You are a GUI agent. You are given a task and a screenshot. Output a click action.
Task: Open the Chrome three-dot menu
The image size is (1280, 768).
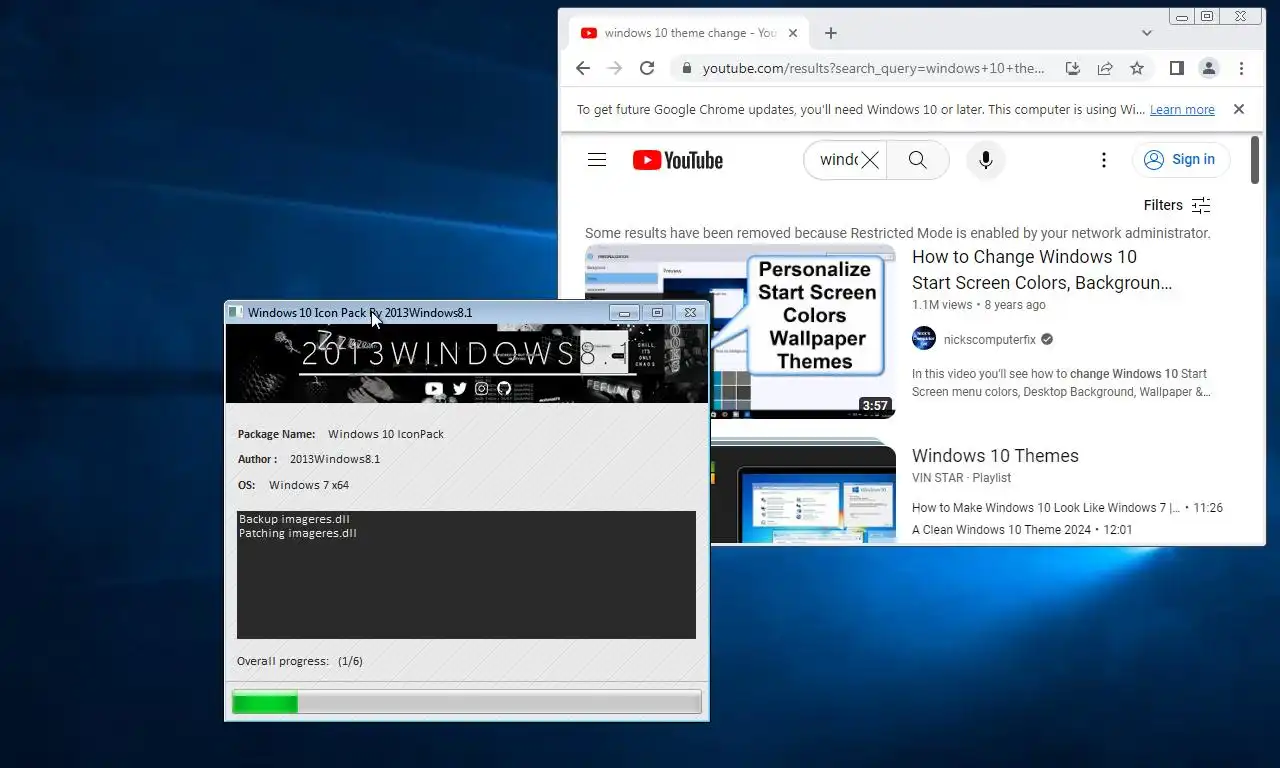(1241, 68)
